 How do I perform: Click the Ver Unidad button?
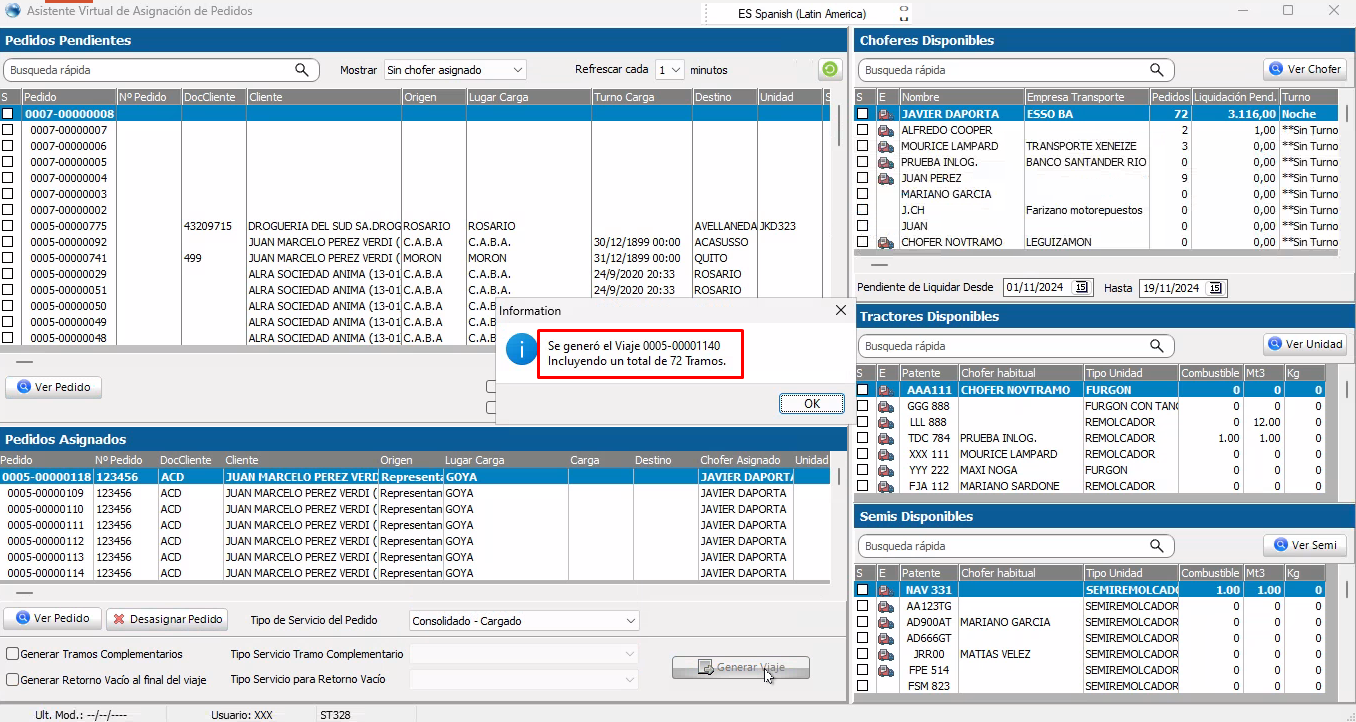(1305, 344)
